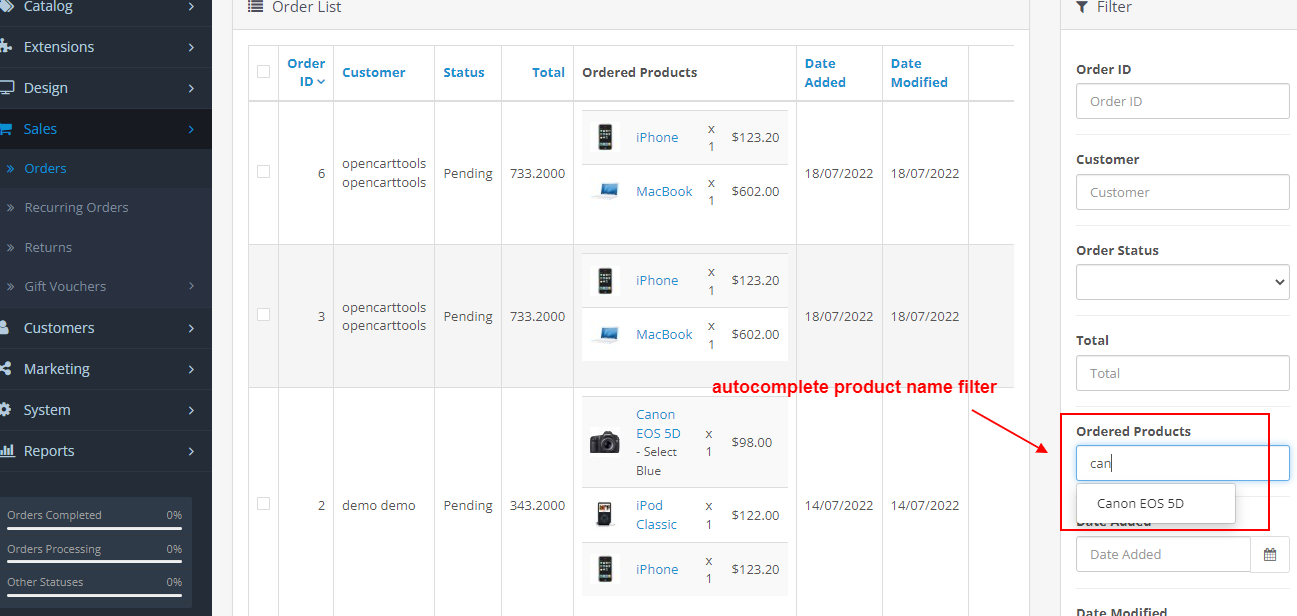The image size is (1297, 616).
Task: Click the Orders Completed progress bar
Action: [93, 527]
